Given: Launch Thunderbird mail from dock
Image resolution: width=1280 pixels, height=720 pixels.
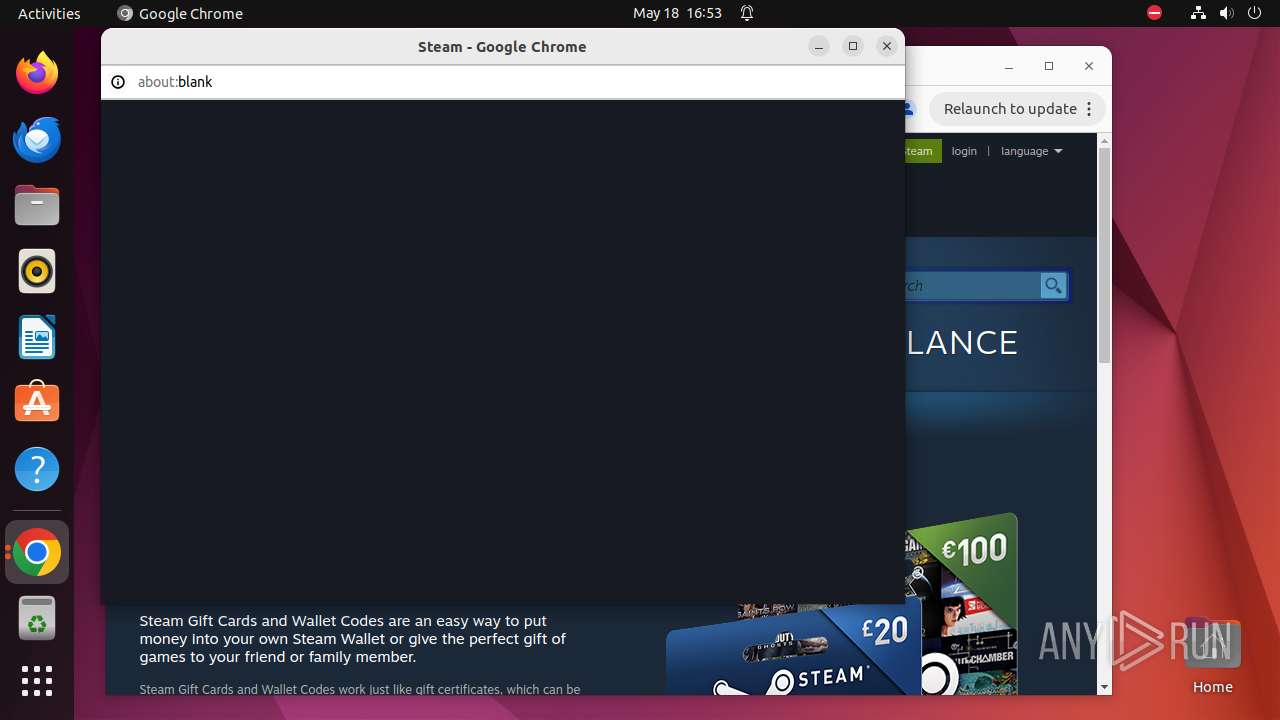Looking at the screenshot, I should (x=37, y=139).
